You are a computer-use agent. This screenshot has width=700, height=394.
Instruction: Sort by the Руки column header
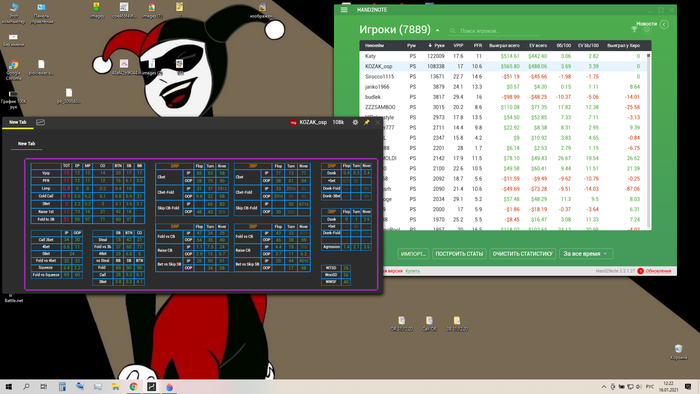(436, 46)
